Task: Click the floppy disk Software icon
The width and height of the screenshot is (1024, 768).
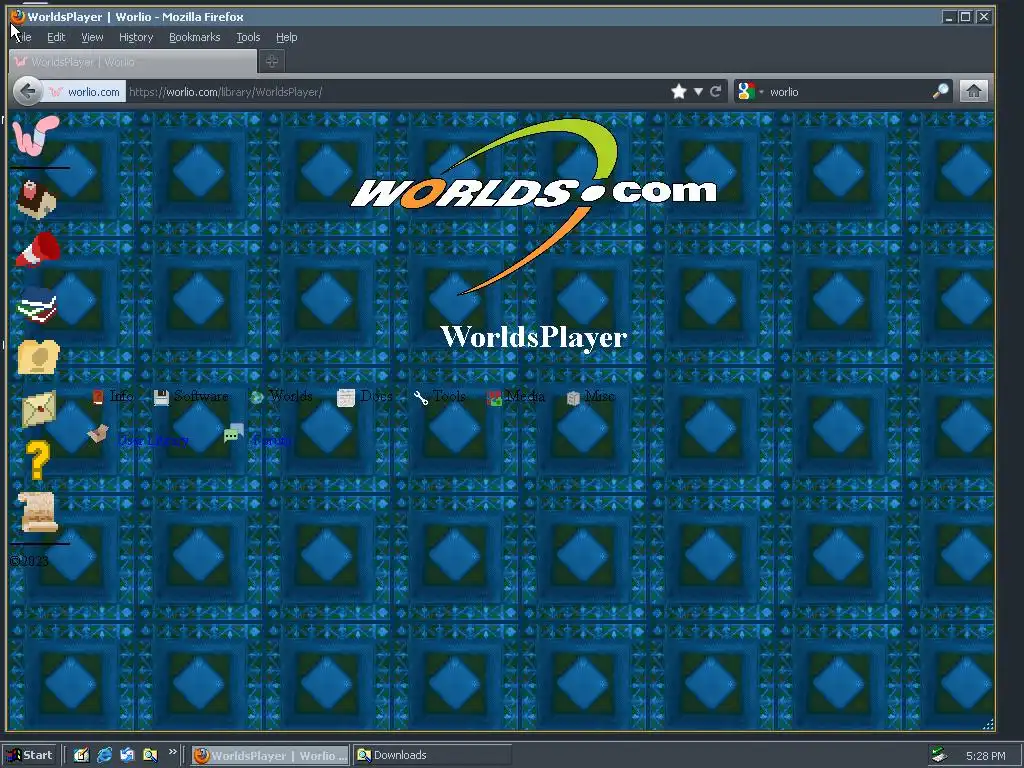Action: pos(161,397)
